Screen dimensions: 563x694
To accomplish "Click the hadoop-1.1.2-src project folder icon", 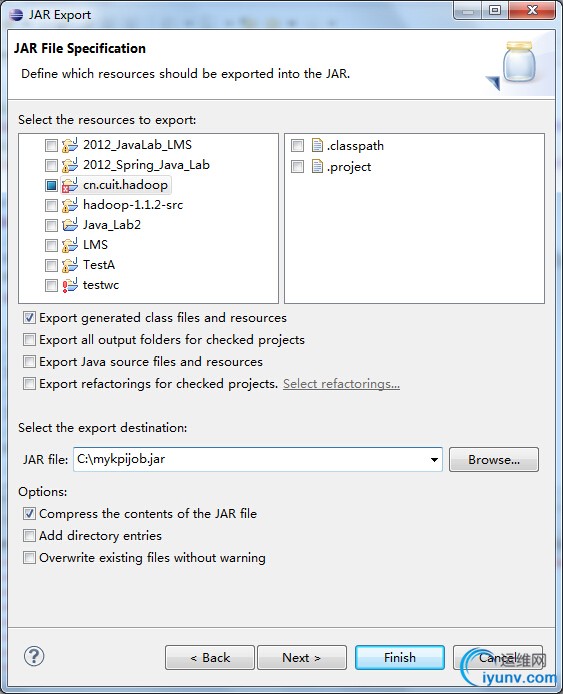I will click(x=69, y=205).
